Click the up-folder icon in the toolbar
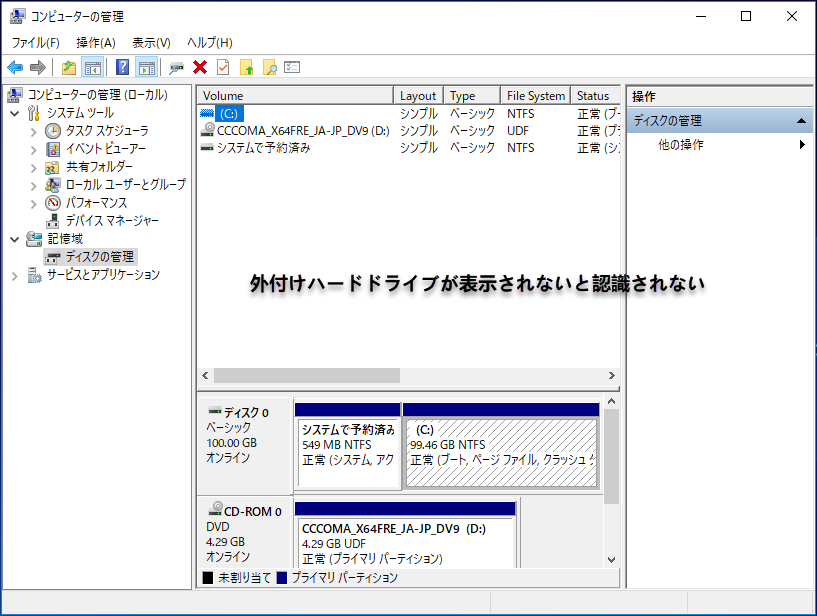This screenshot has width=817, height=616. click(x=68, y=67)
